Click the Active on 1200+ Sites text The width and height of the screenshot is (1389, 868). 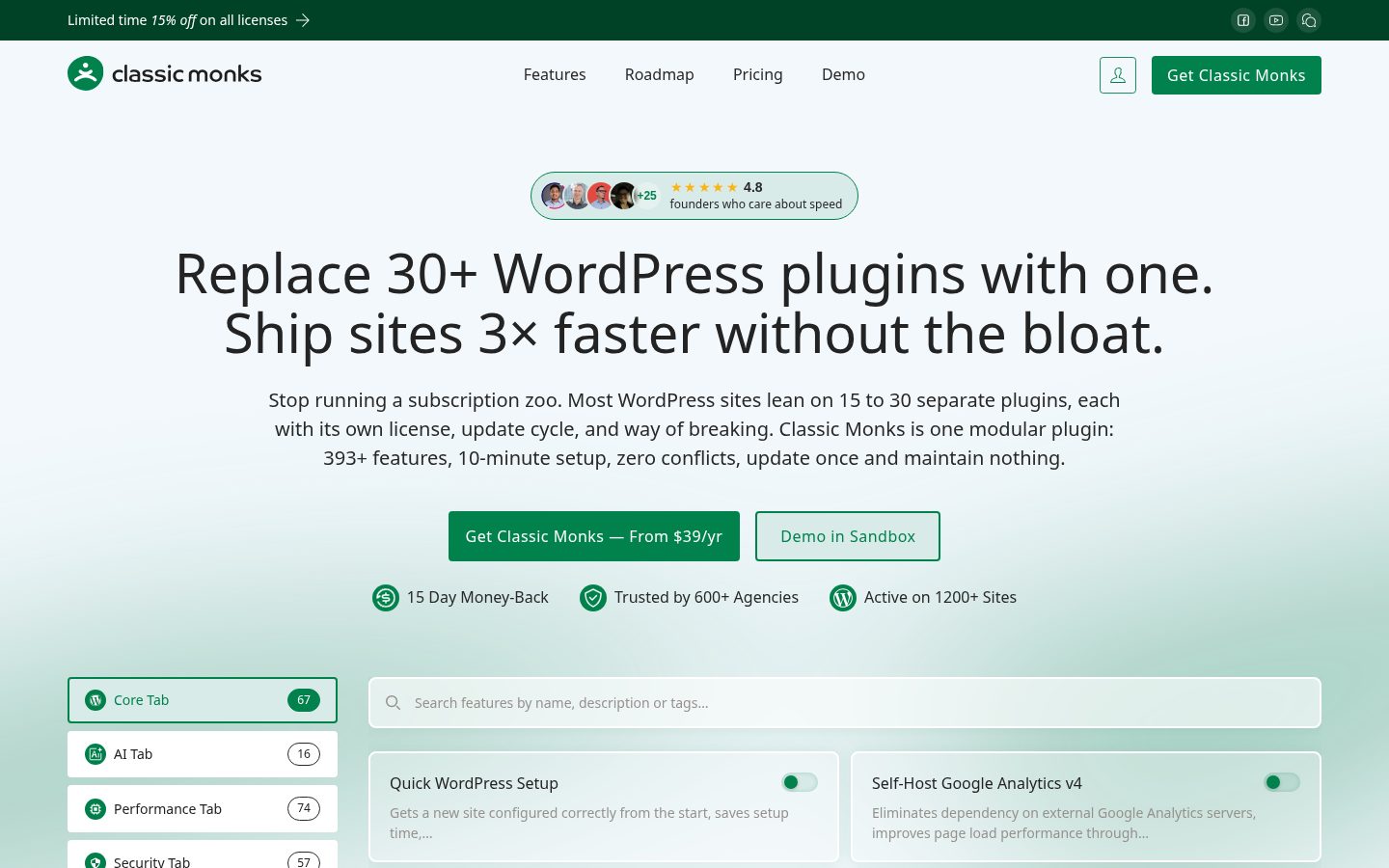pos(940,597)
